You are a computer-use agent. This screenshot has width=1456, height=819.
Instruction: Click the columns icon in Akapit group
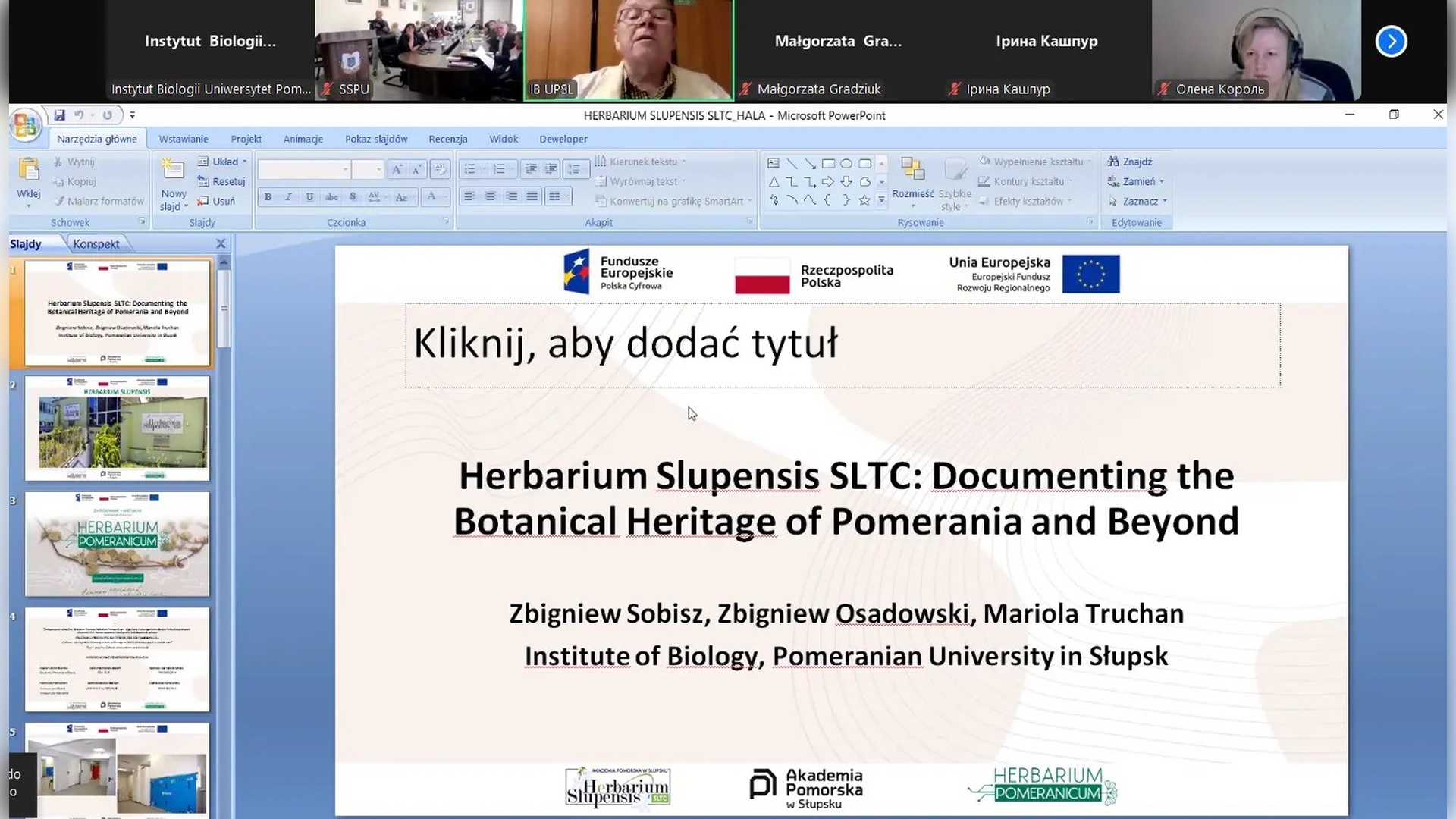coord(557,197)
